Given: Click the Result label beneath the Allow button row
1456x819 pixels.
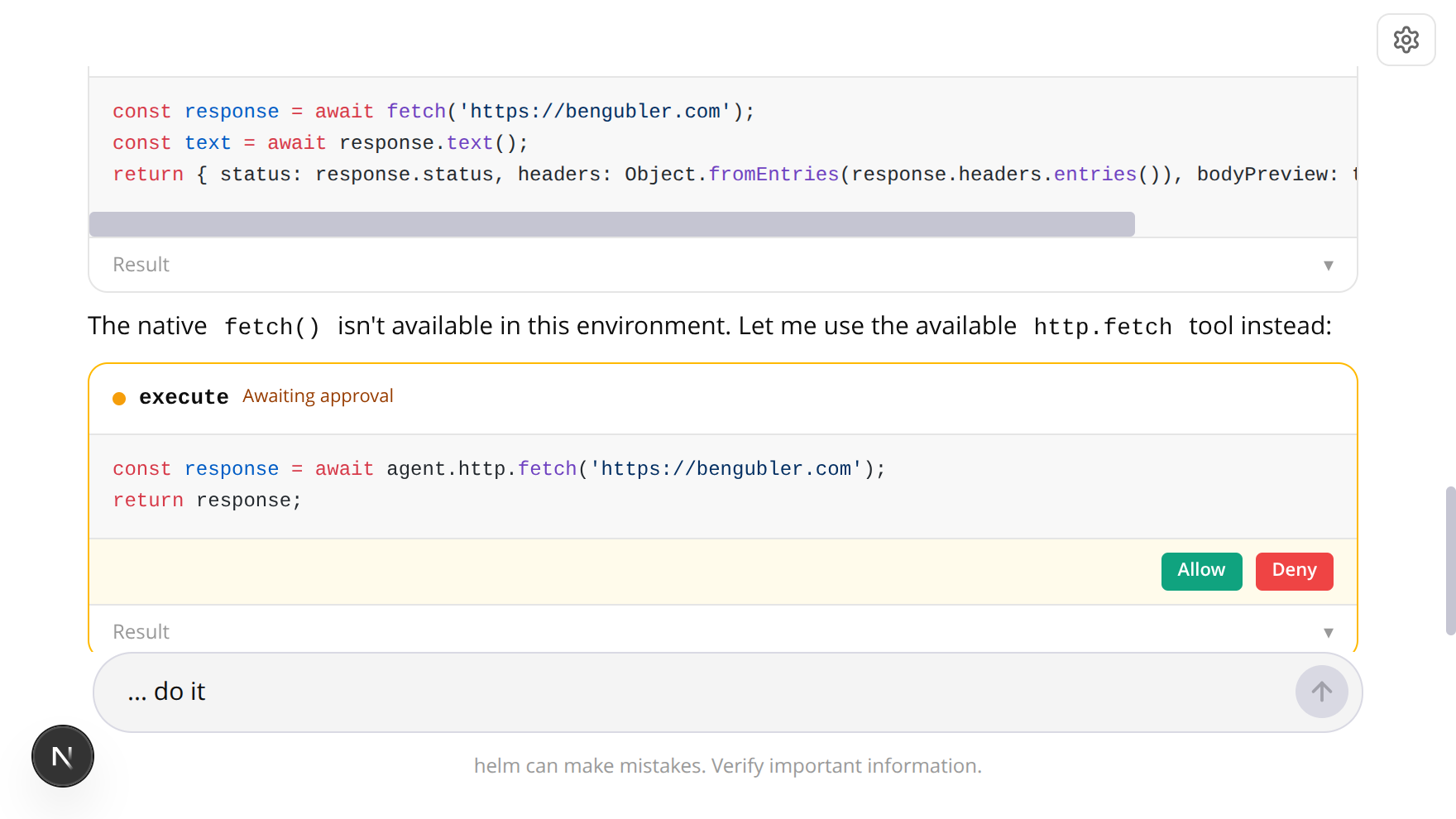Looking at the screenshot, I should [141, 632].
